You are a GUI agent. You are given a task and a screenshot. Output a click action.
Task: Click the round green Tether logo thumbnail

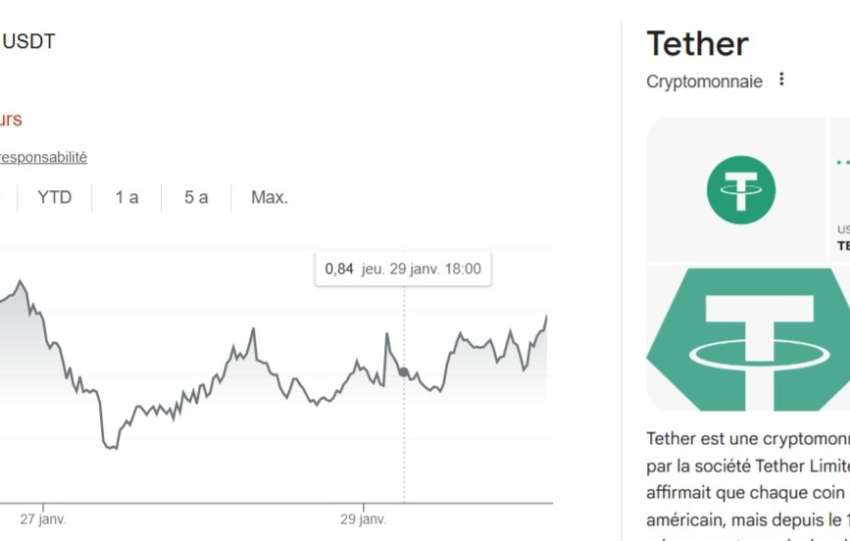pyautogui.click(x=740, y=190)
